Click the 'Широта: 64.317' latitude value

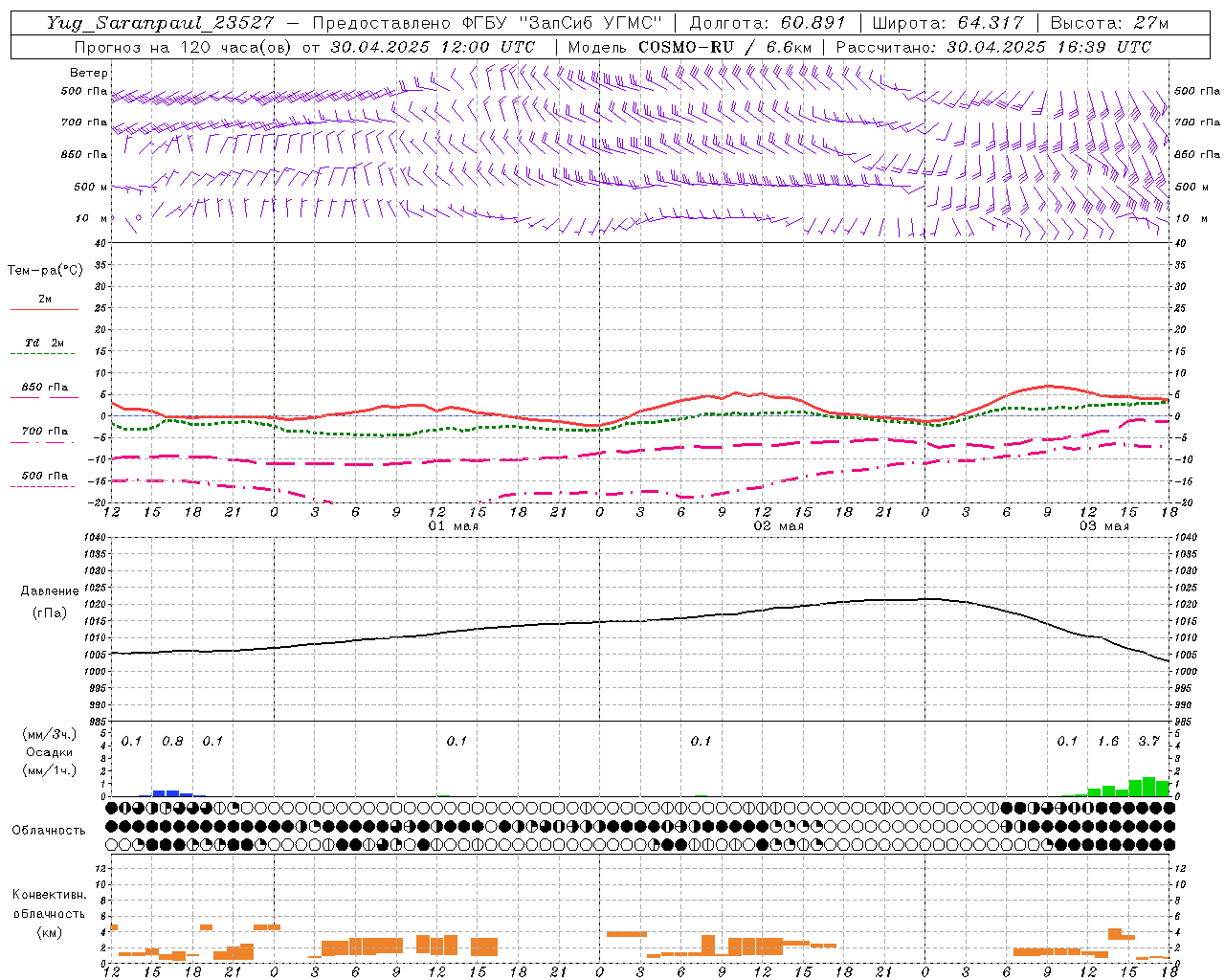click(948, 23)
